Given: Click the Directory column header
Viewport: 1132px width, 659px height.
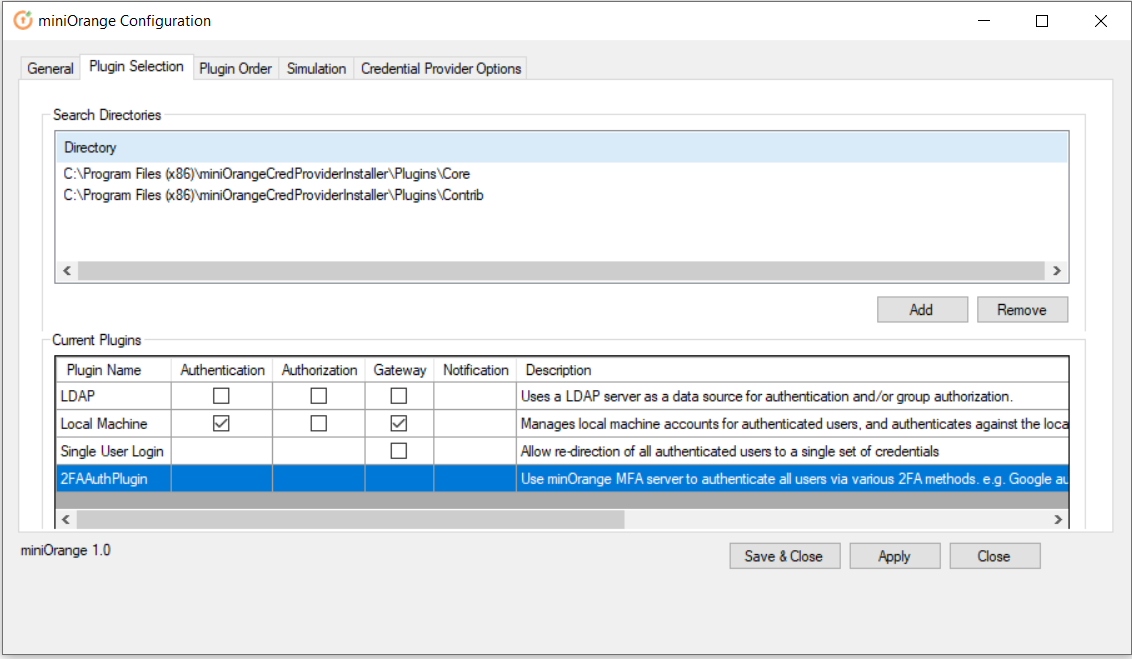Looking at the screenshot, I should pyautogui.click(x=562, y=147).
